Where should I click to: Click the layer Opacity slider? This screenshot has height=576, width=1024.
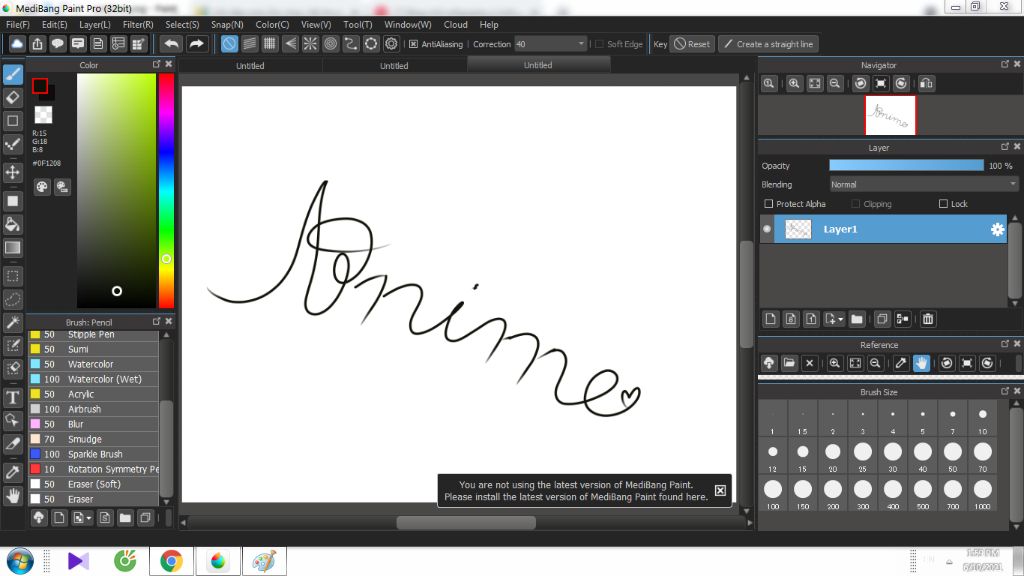point(906,166)
